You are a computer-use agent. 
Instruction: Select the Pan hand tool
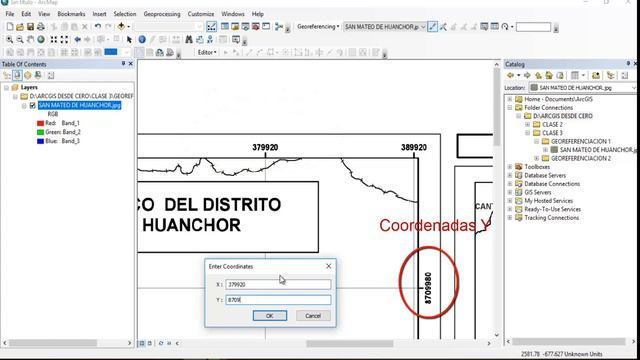point(30,40)
